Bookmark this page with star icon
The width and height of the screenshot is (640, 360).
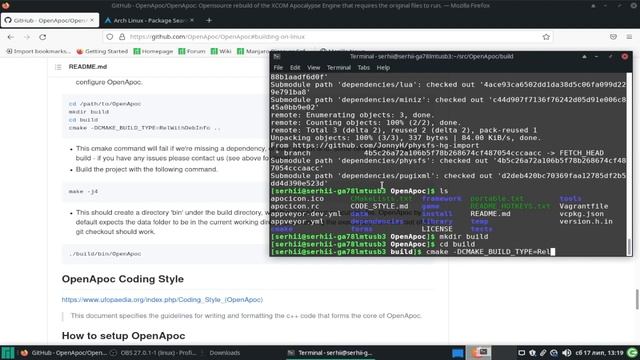(546, 37)
